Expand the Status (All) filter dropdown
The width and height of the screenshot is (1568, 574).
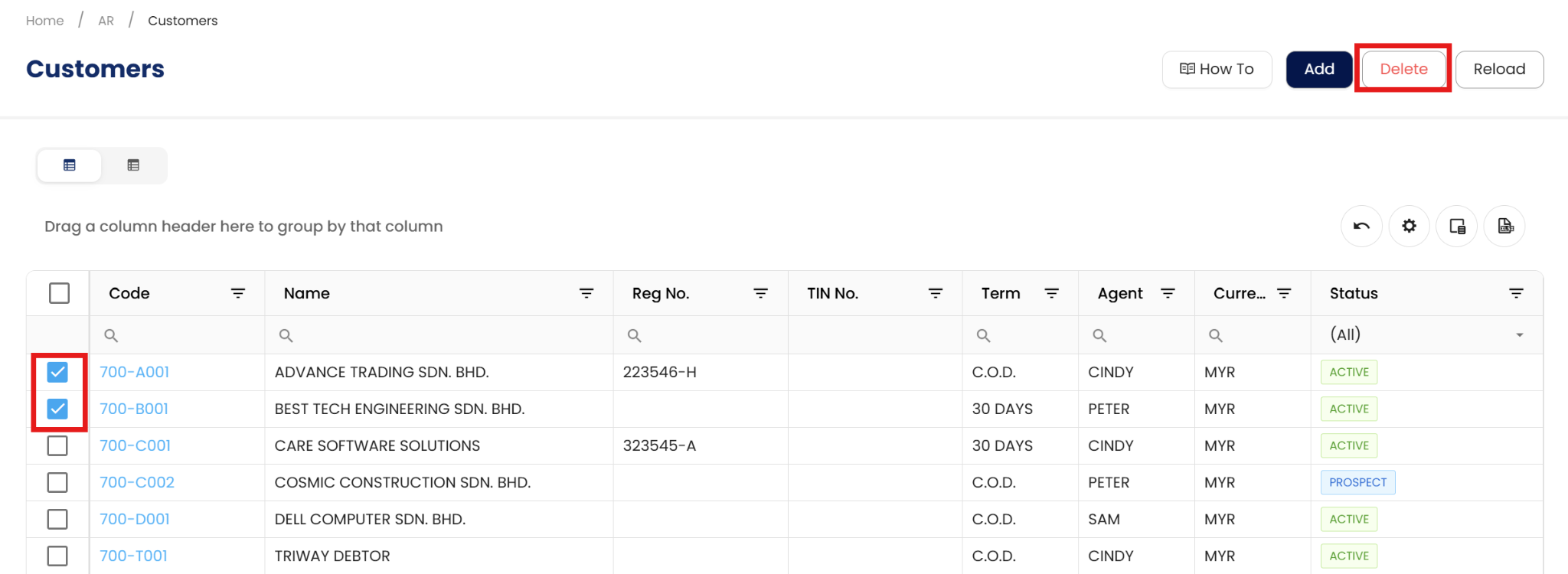[1519, 335]
